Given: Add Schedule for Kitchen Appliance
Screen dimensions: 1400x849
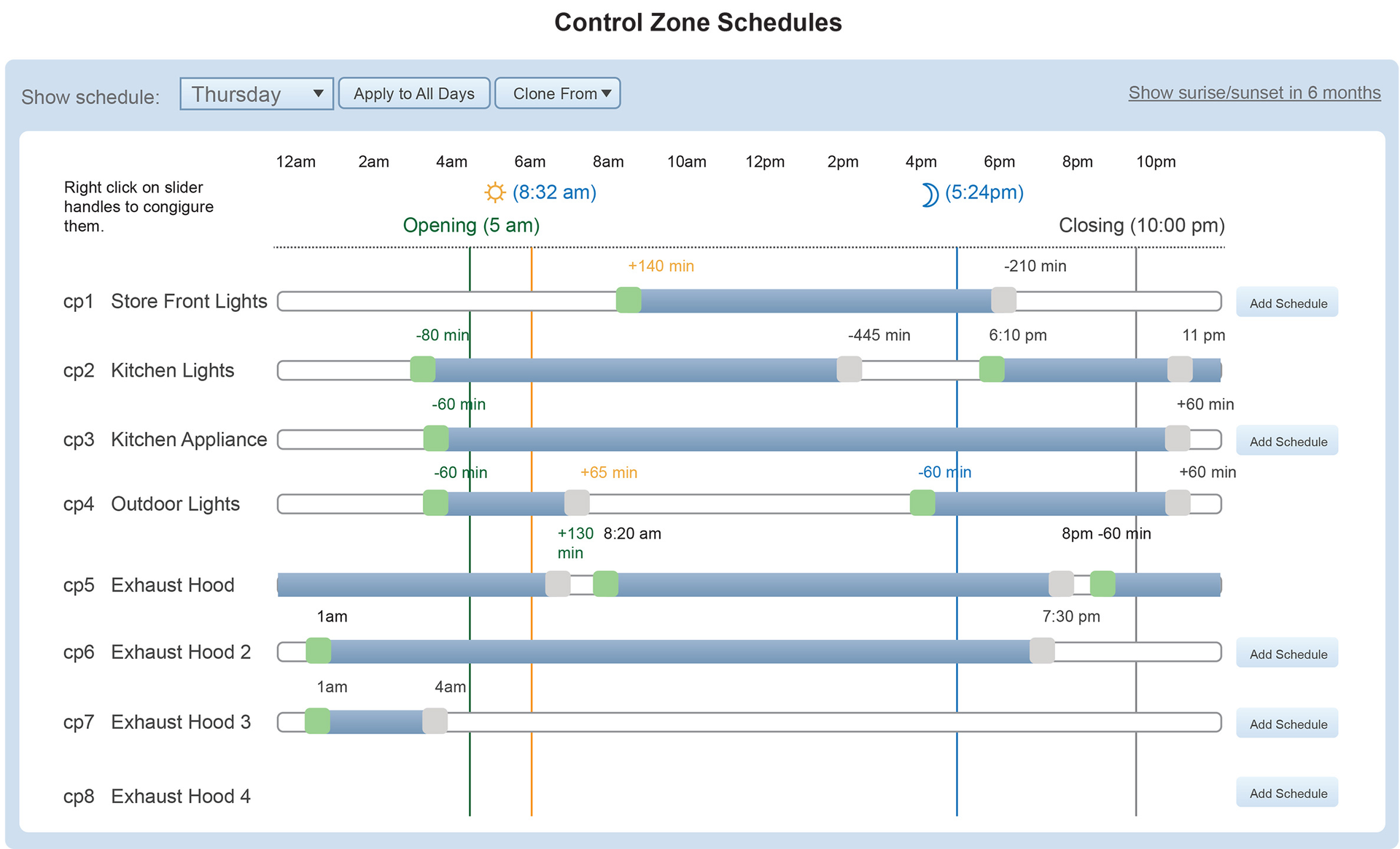Looking at the screenshot, I should (1287, 442).
